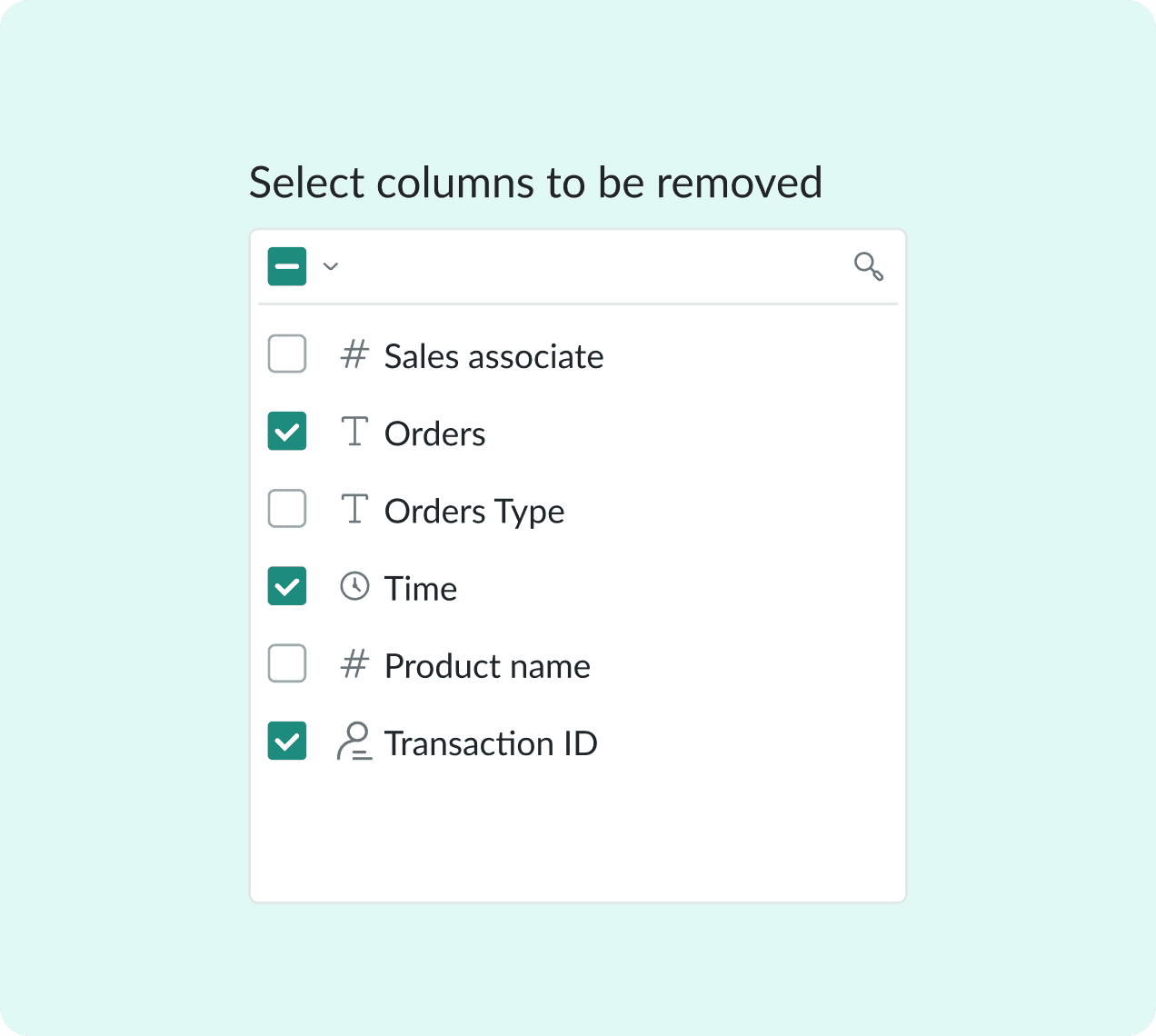Open the selection options chevron dropdown

coord(331,266)
